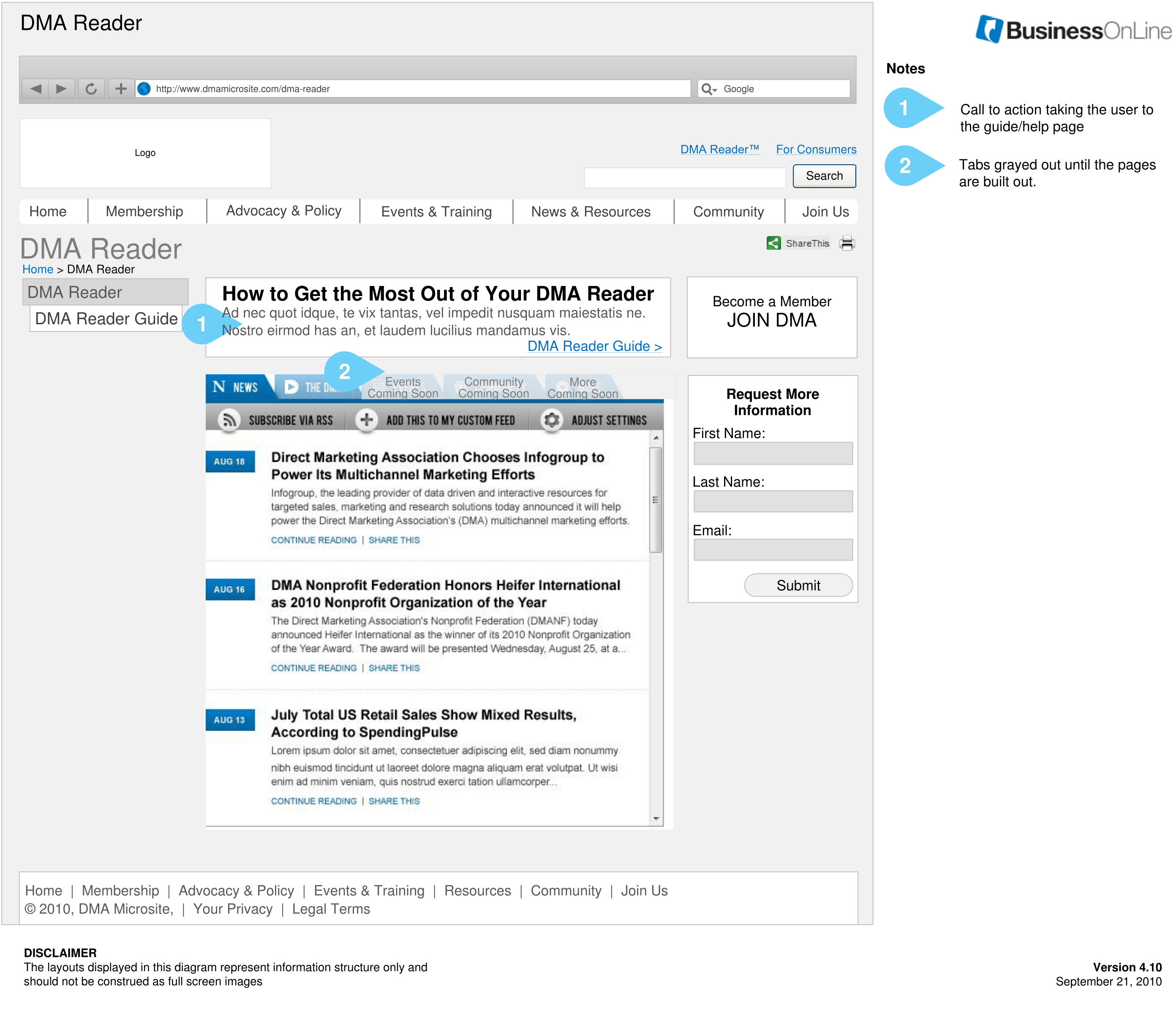Click the news list scrollbar thumb
This screenshot has height=1013, width=1176.
tap(656, 499)
